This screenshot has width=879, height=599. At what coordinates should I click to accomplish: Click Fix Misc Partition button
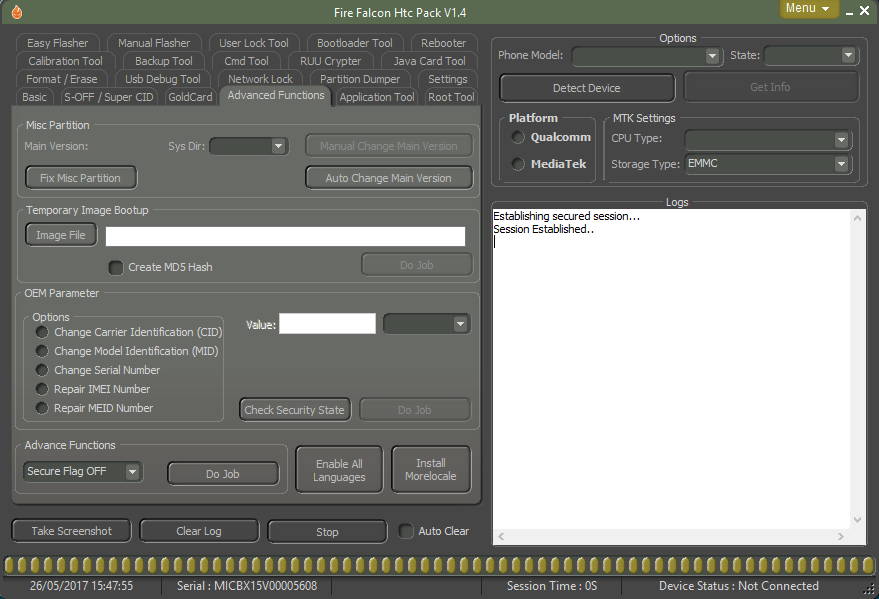click(x=81, y=178)
